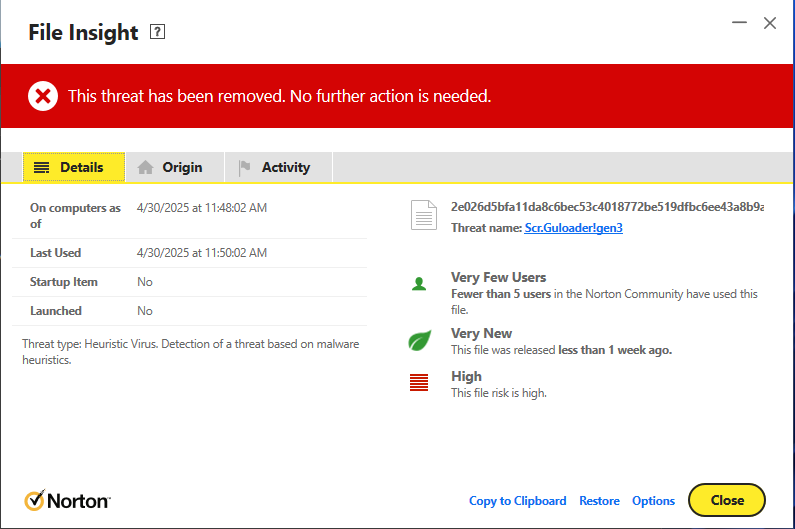The width and height of the screenshot is (795, 529).
Task: Open the Scr.Guloader!gen3 threat name link
Action: [x=573, y=228]
